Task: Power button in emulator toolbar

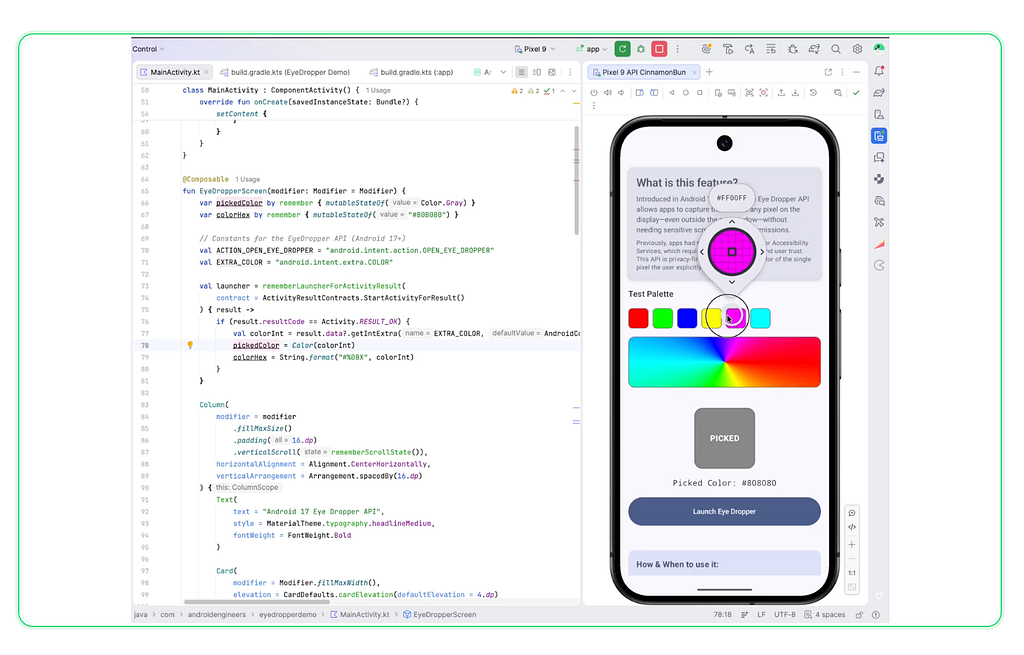Action: 594,93
